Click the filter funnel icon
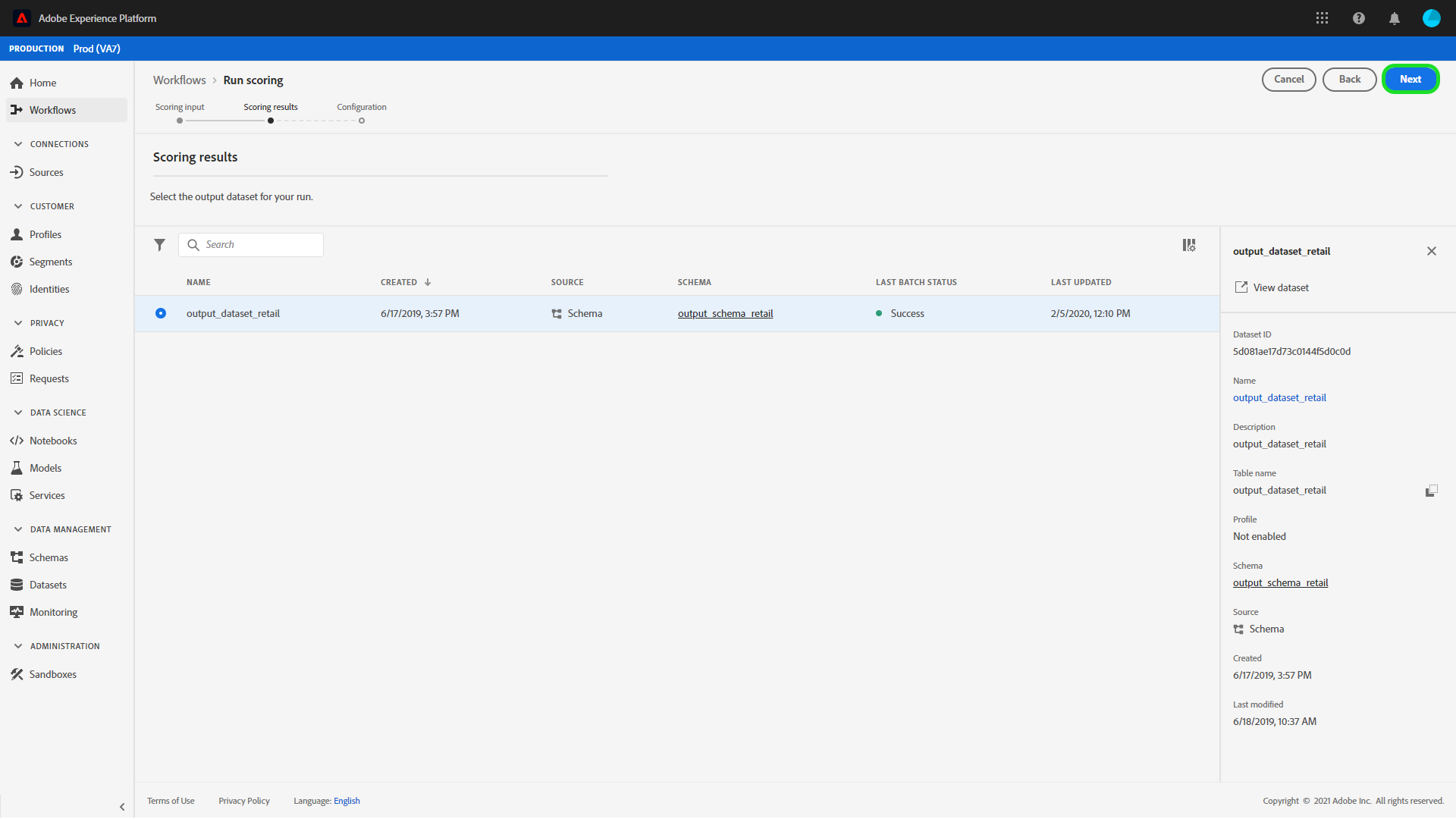The width and height of the screenshot is (1456, 819). [x=159, y=245]
